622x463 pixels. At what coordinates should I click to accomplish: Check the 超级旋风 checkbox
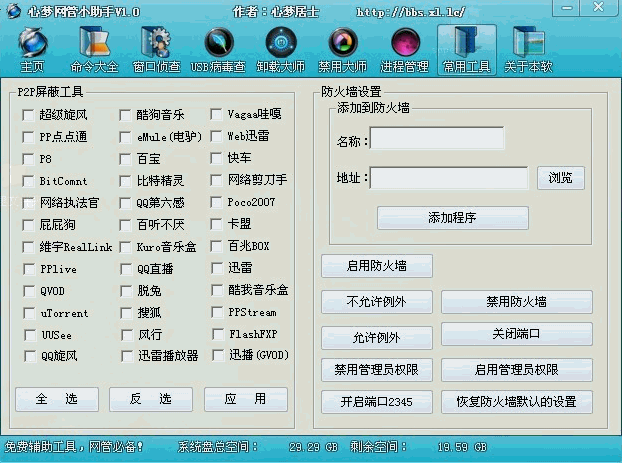(x=28, y=115)
